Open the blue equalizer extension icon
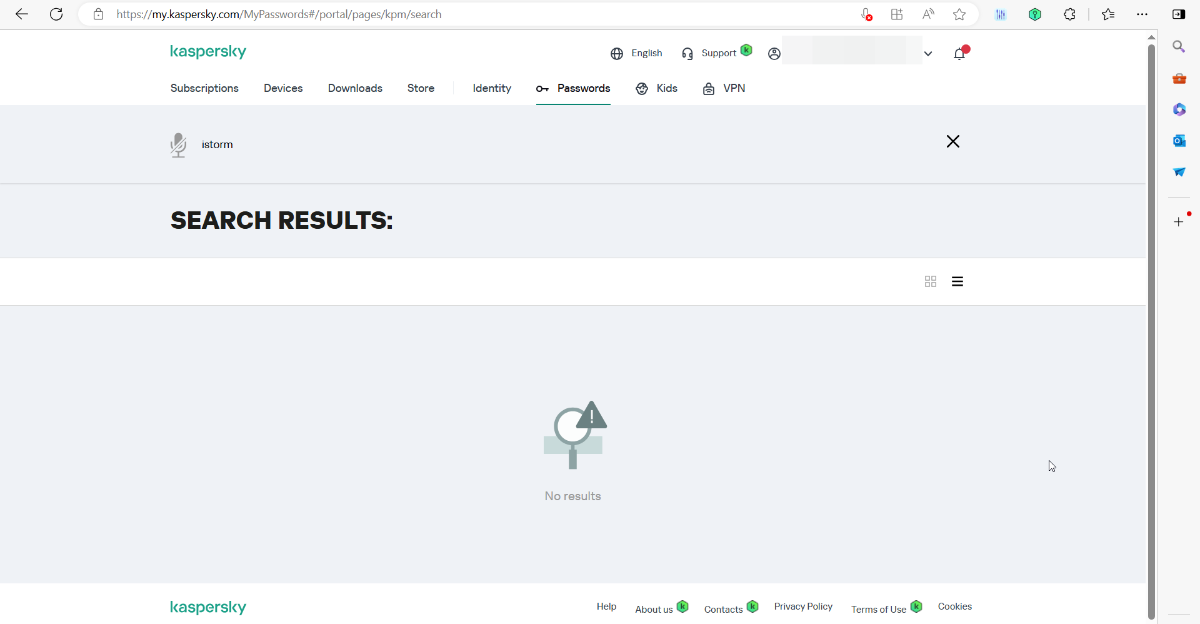1200x624 pixels. coord(1001,15)
